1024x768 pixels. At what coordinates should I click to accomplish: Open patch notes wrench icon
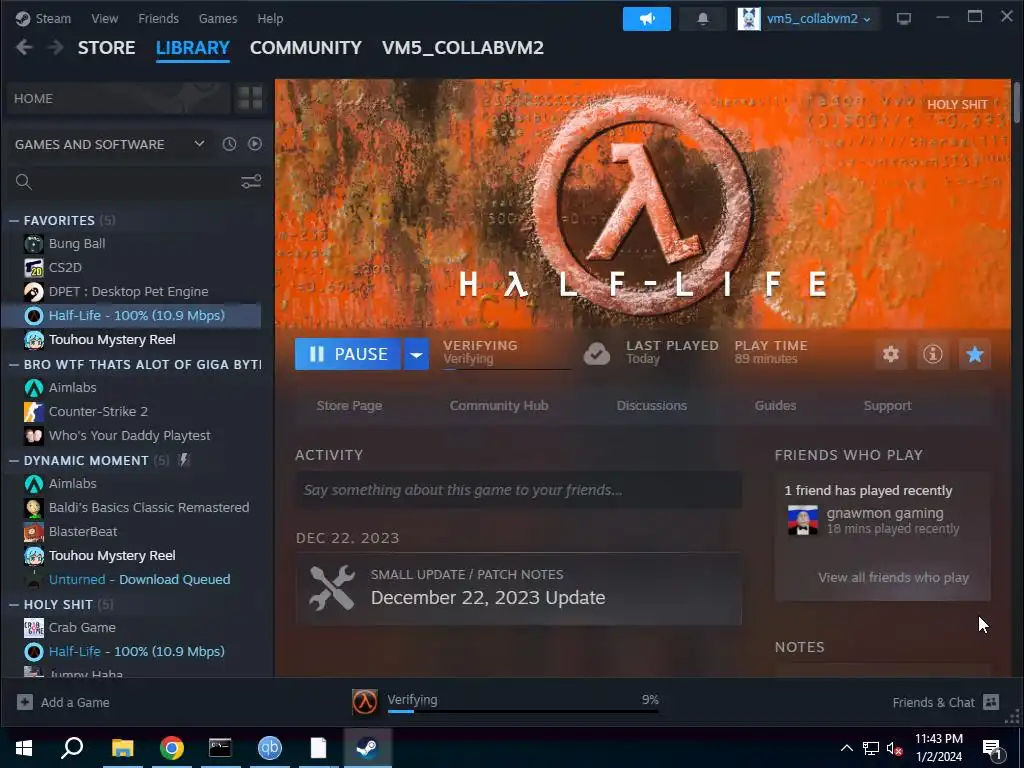pyautogui.click(x=332, y=588)
